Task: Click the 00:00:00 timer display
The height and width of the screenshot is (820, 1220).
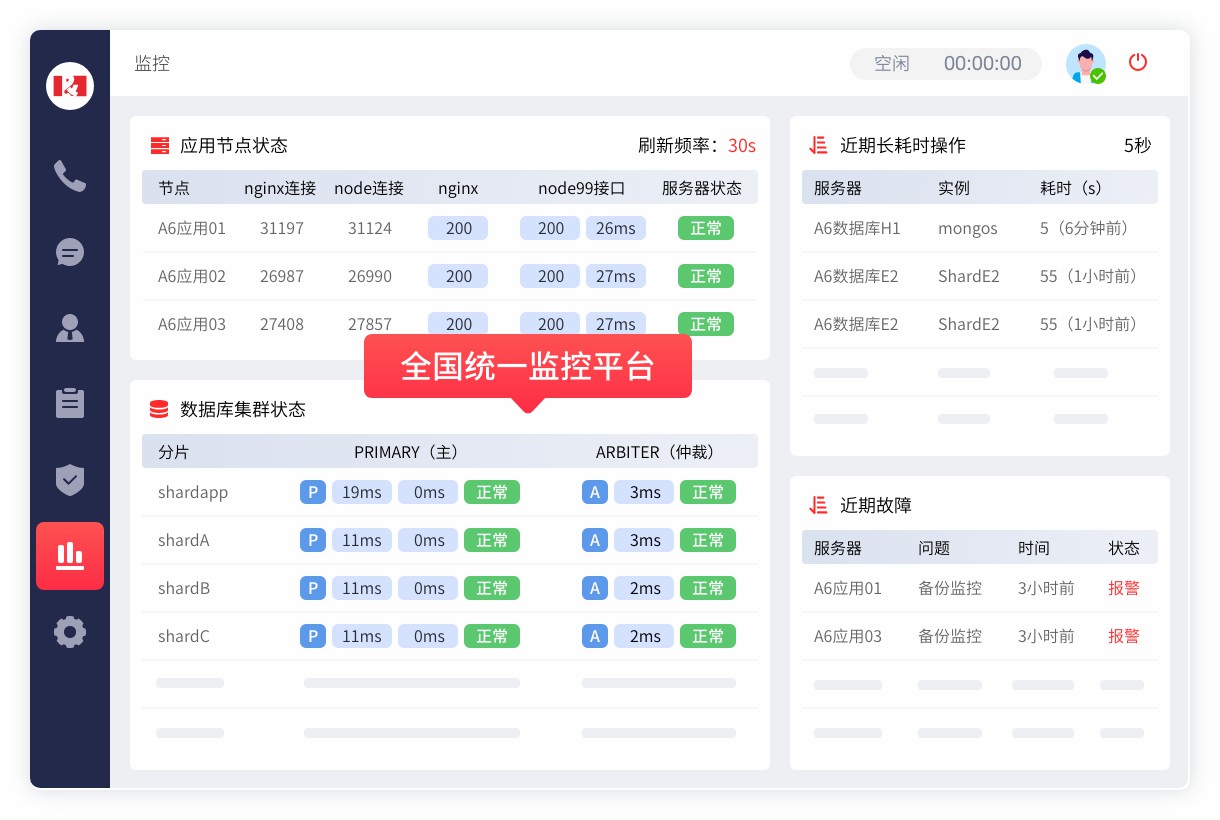Action: [x=983, y=63]
